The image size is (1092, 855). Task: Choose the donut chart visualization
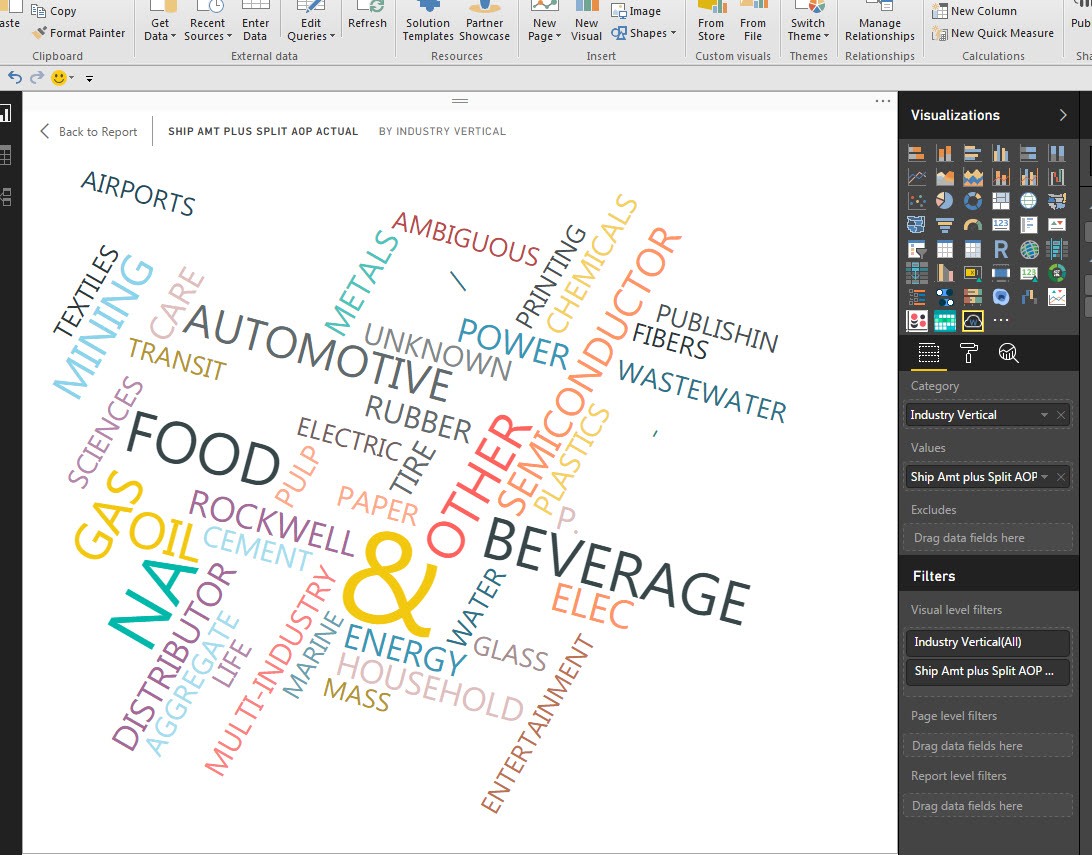tap(972, 201)
